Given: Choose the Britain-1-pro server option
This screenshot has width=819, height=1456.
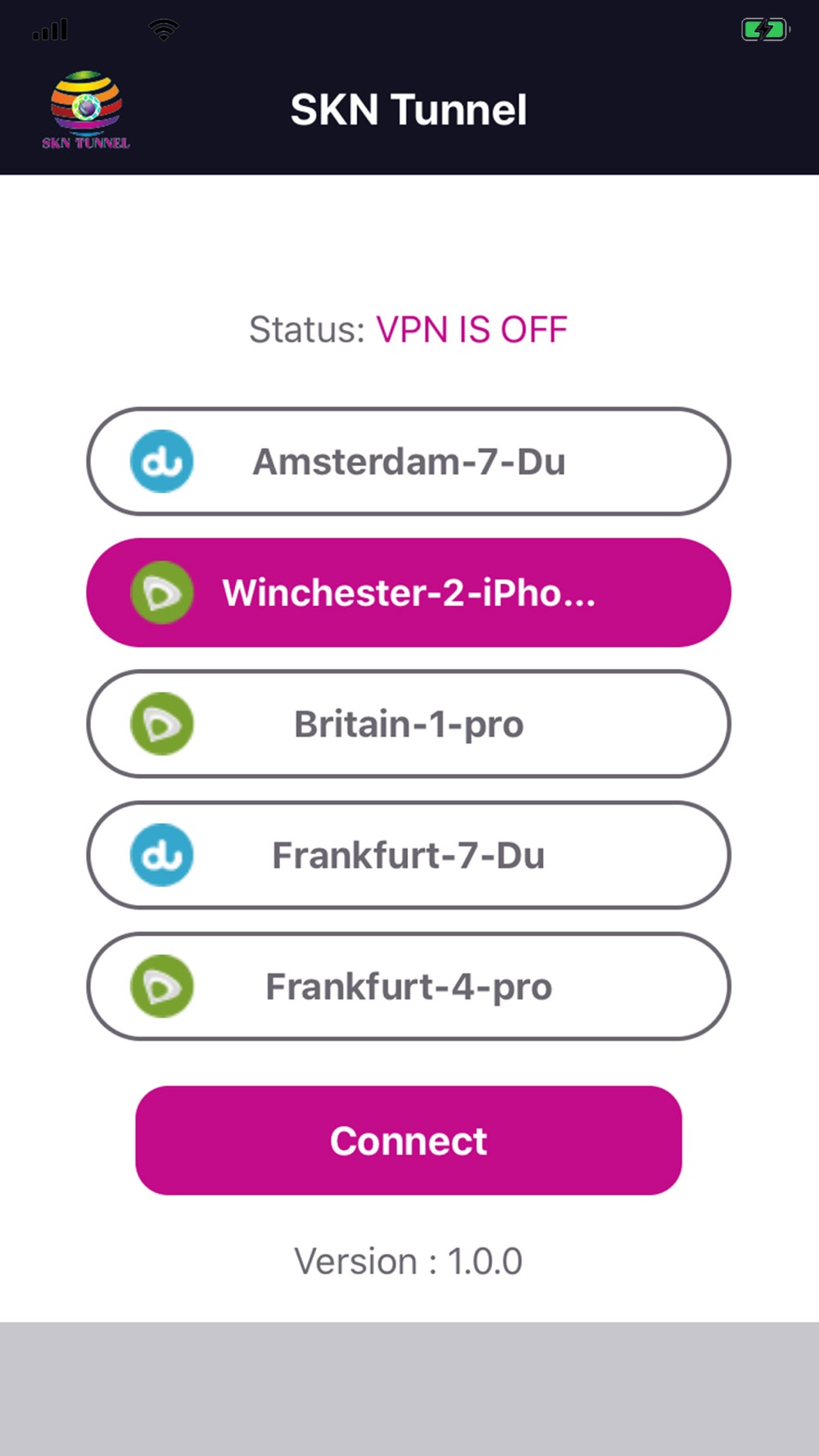Looking at the screenshot, I should [409, 724].
